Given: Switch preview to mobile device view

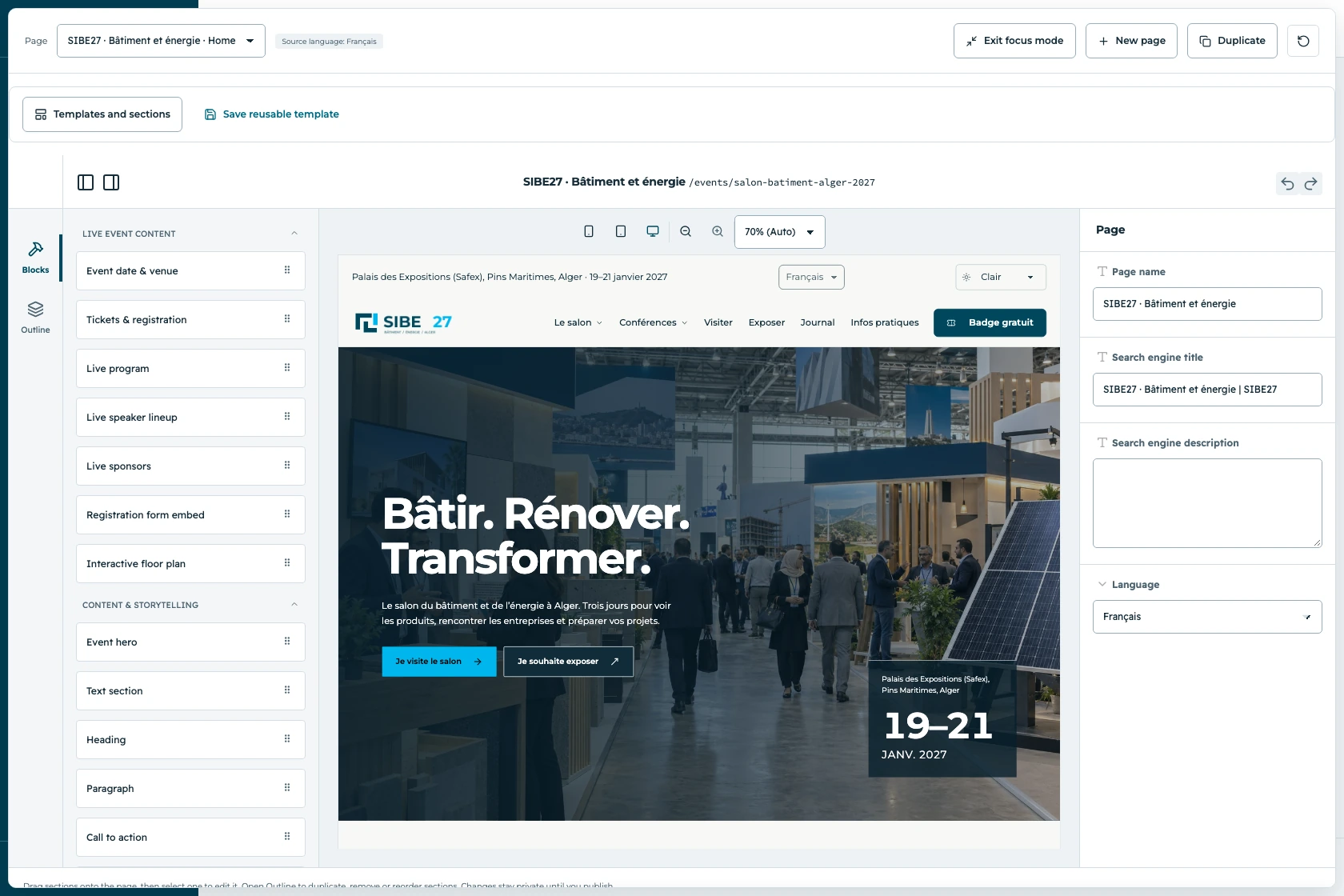Looking at the screenshot, I should click(589, 231).
